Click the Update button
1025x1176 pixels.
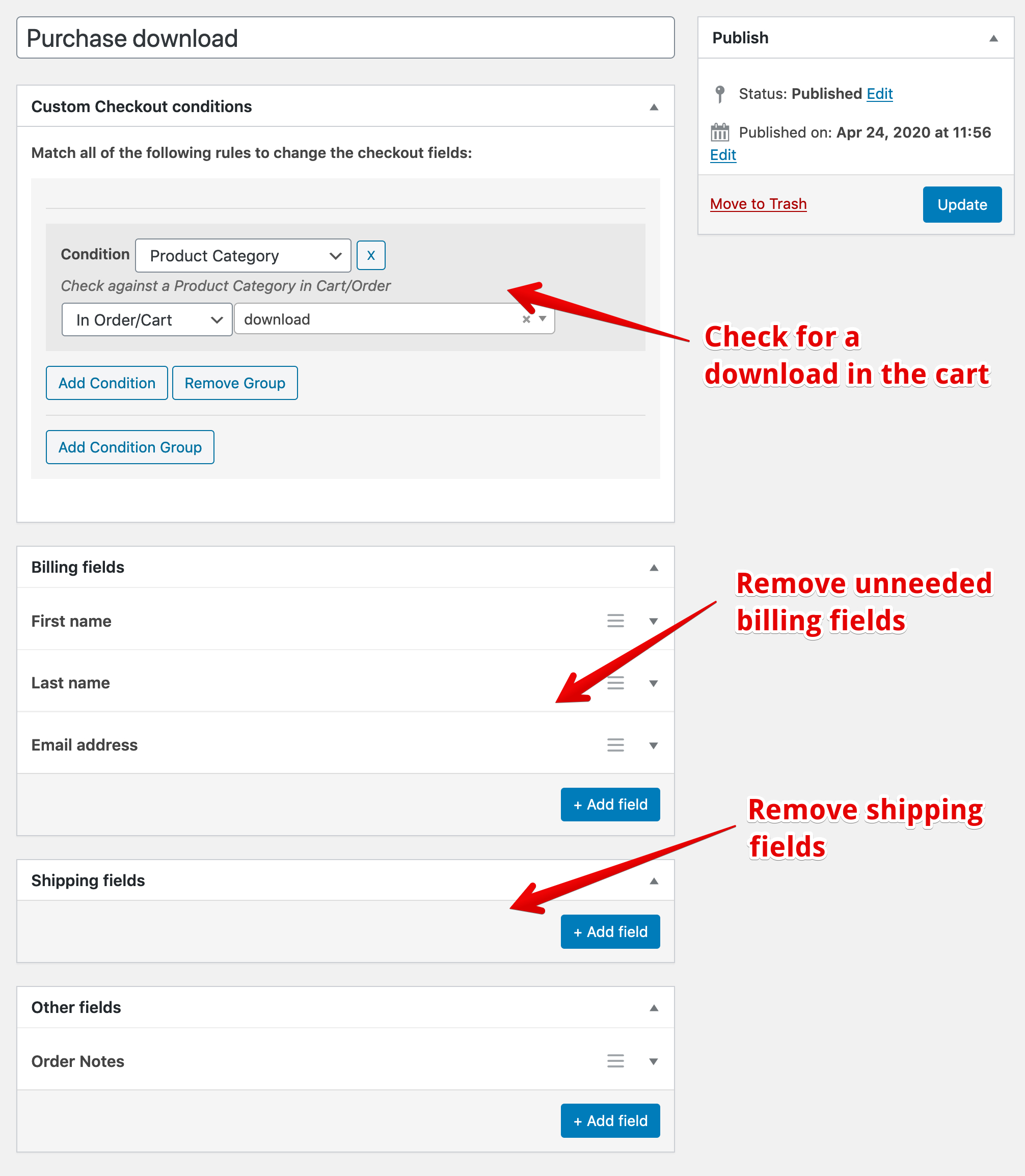pyautogui.click(x=961, y=204)
